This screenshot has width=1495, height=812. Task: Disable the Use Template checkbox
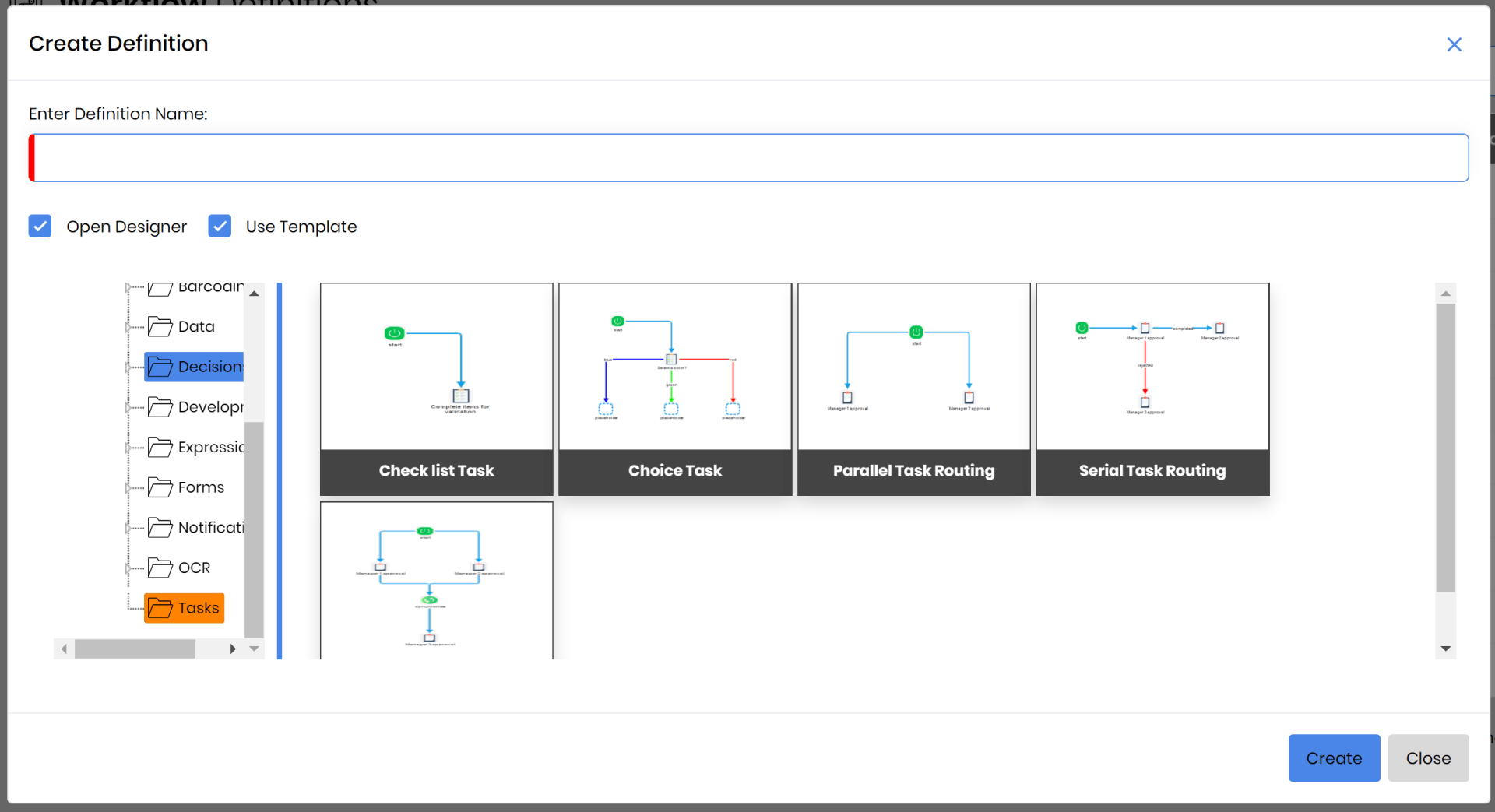coord(220,227)
